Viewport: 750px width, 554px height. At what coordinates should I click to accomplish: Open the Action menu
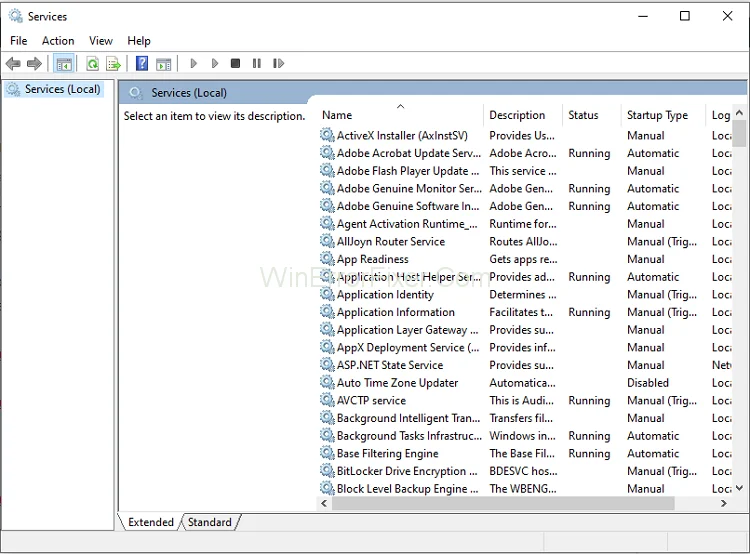(x=58, y=41)
